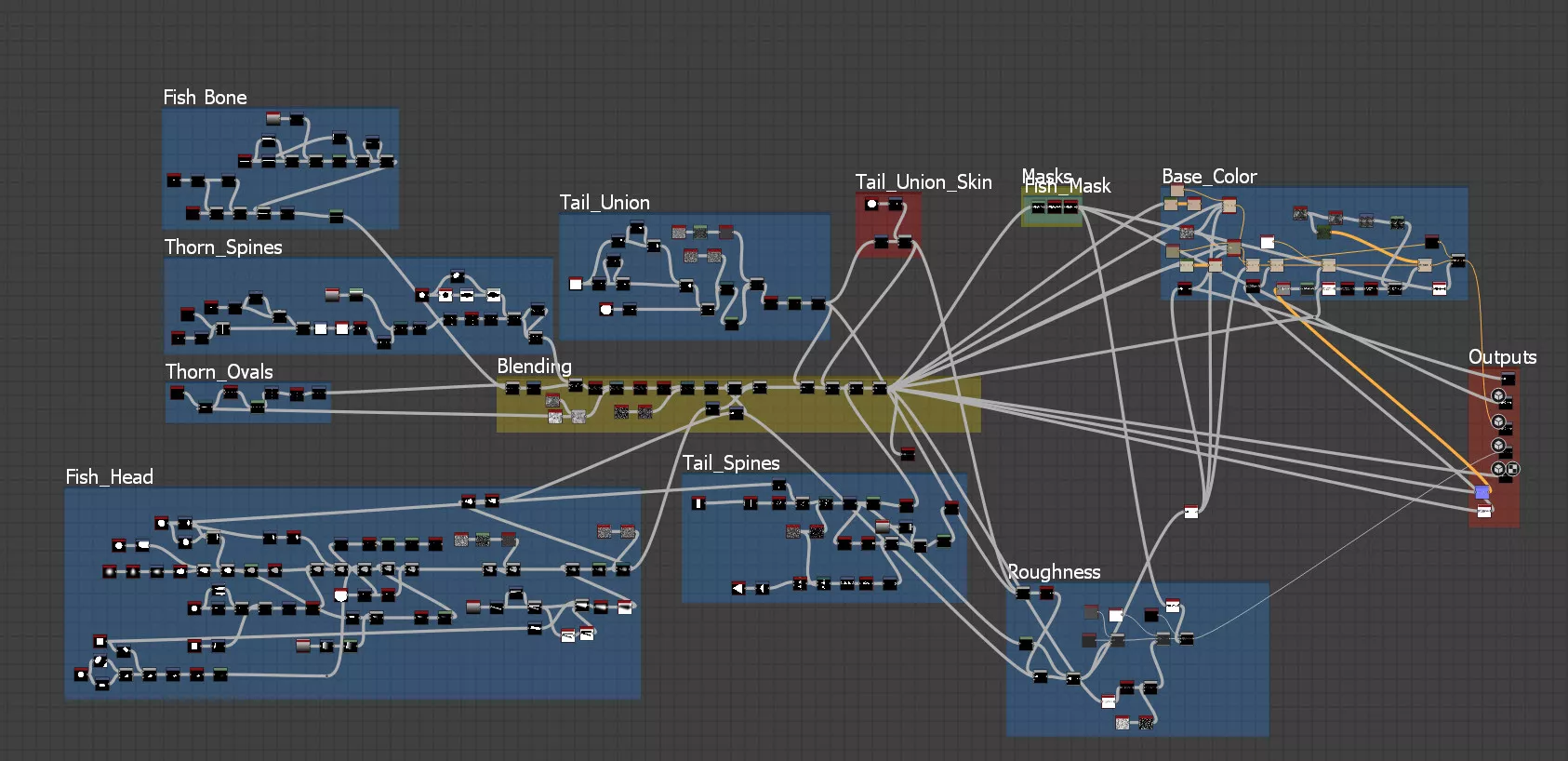Select the topmost 3D cube badge in Outputs

pyautogui.click(x=1498, y=395)
